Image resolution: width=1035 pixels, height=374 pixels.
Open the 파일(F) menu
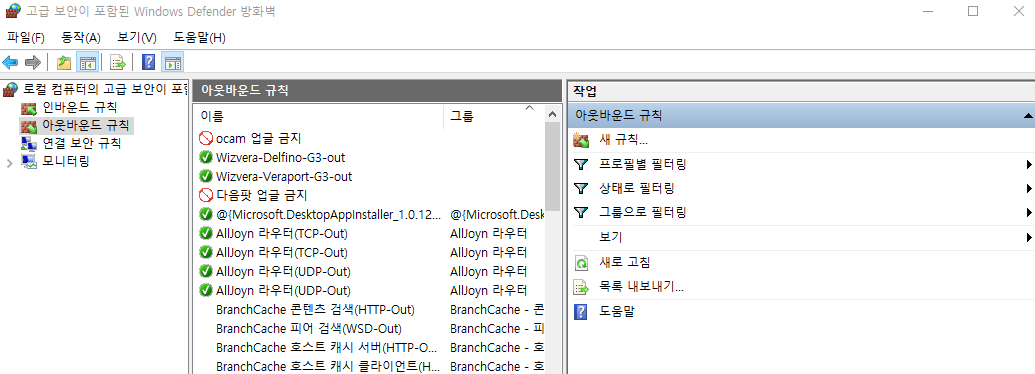click(x=26, y=38)
